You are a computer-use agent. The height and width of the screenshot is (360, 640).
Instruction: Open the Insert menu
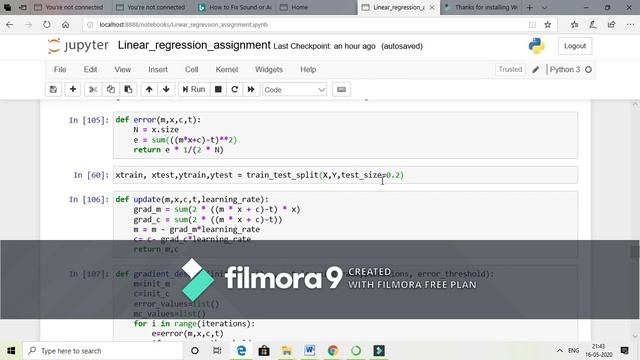[158, 69]
